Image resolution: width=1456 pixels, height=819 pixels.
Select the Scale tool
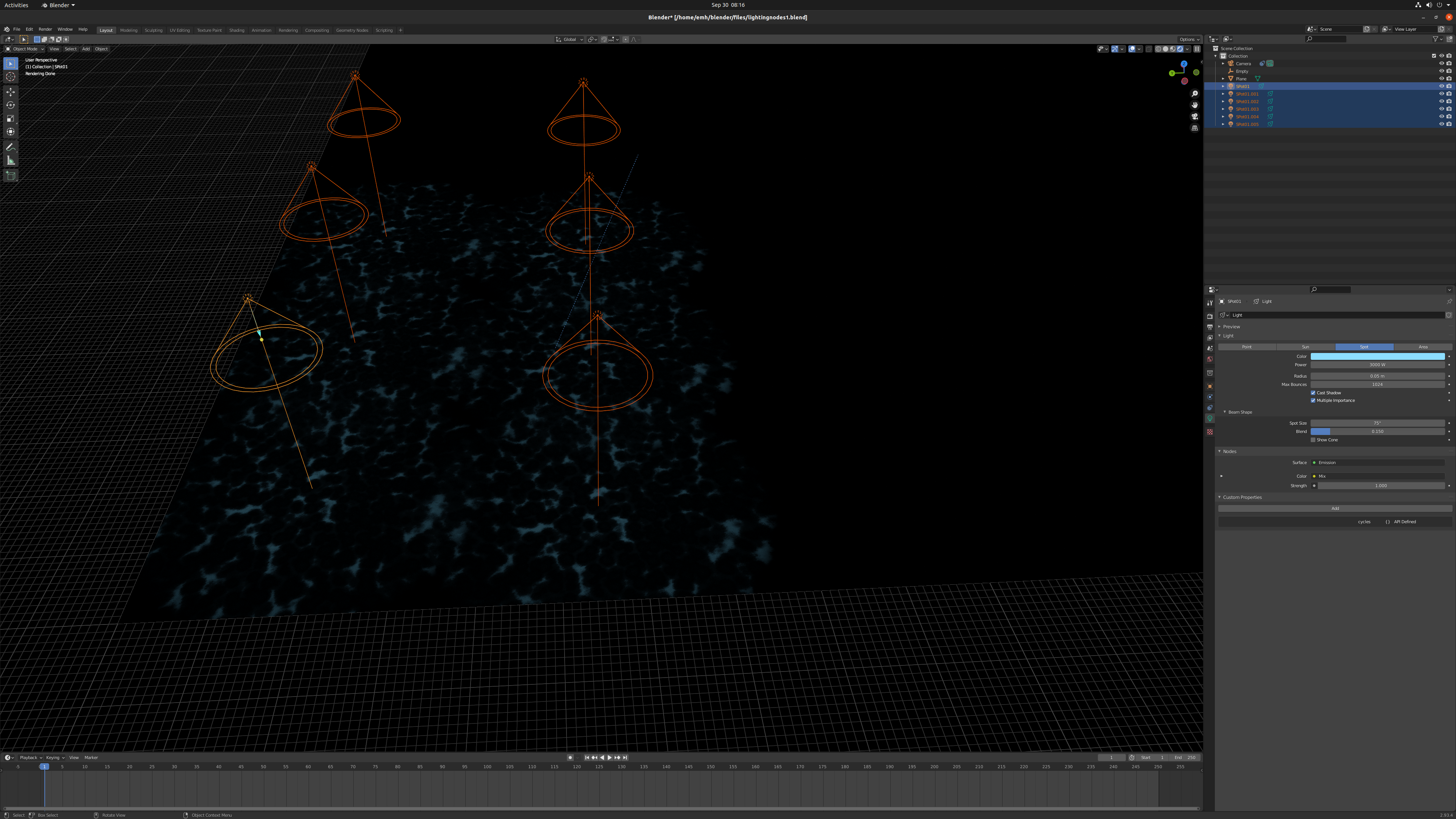[11, 118]
